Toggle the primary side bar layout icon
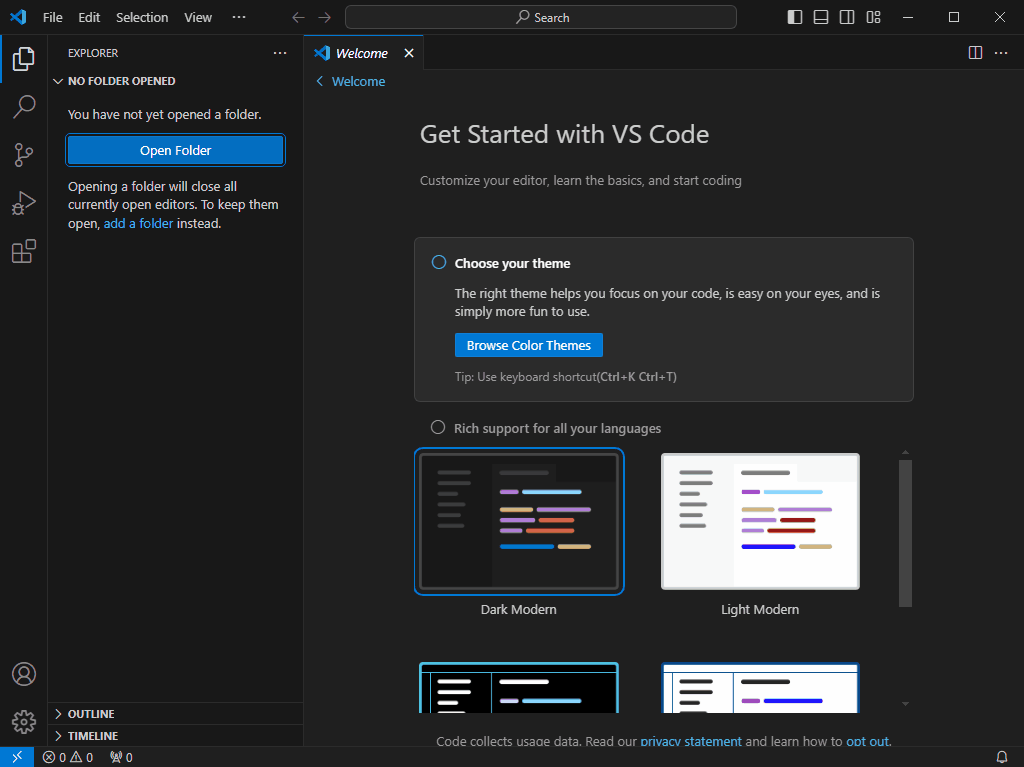The height and width of the screenshot is (767, 1024). [795, 18]
